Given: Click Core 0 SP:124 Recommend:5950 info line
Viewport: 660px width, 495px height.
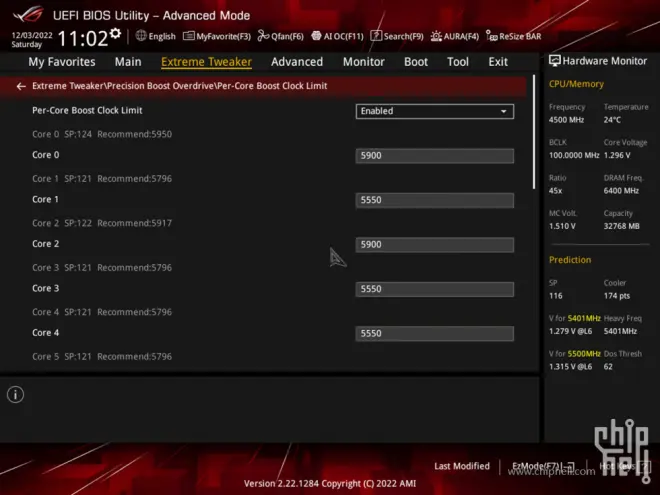Looking at the screenshot, I should point(102,134).
